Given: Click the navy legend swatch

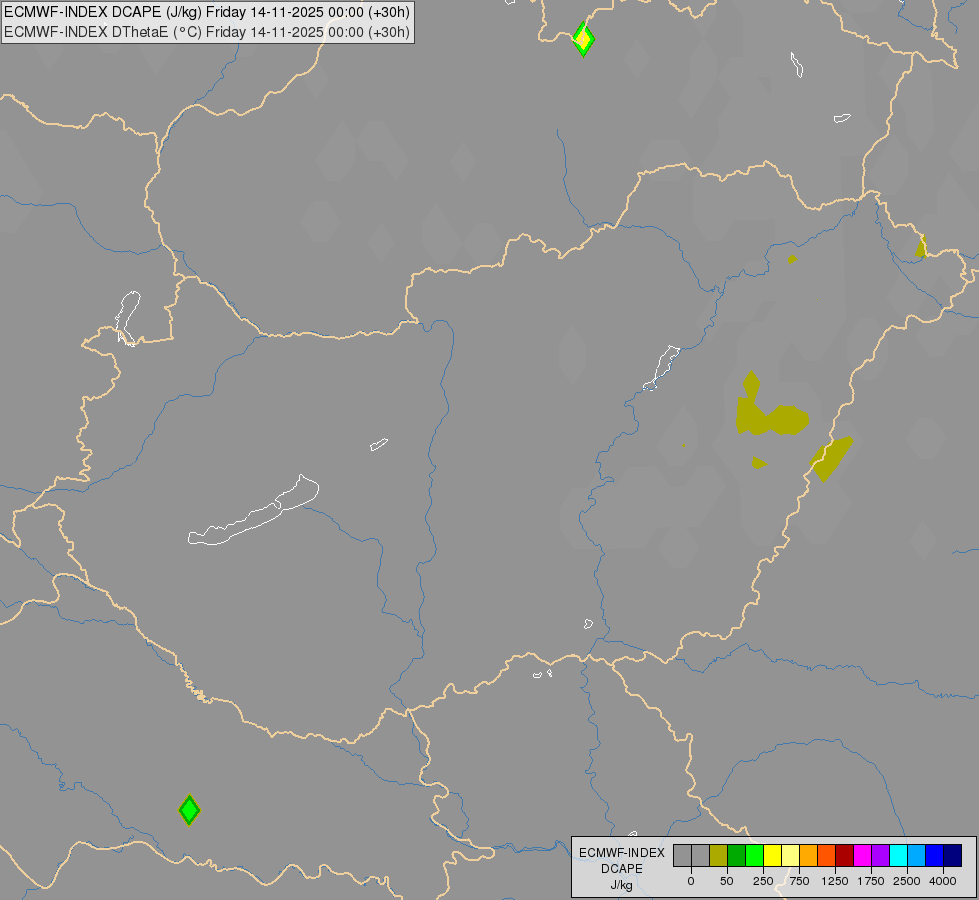Looking at the screenshot, I should (953, 856).
